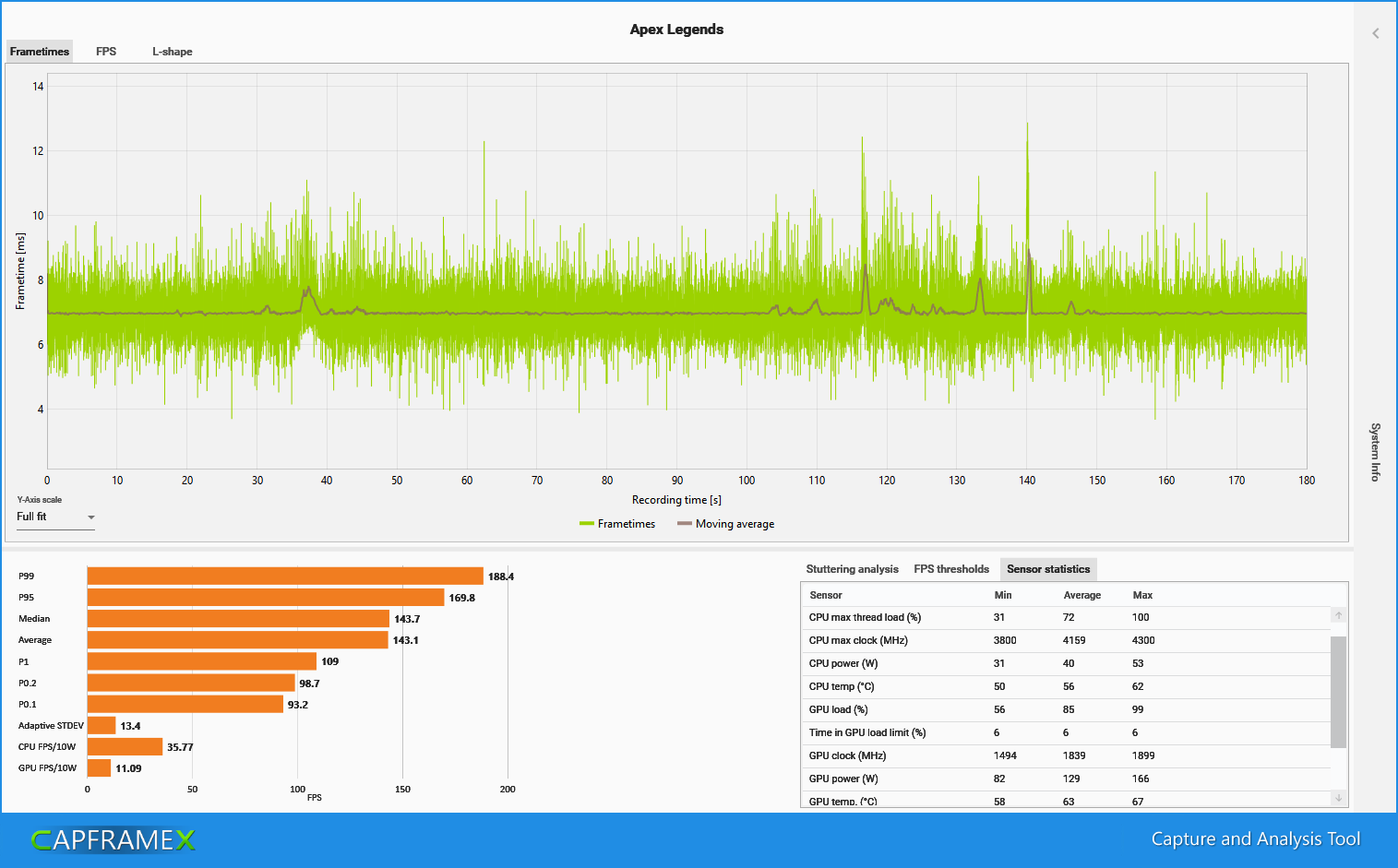
Task: Click the Capture and Analysis Tool text
Action: pos(1256,839)
